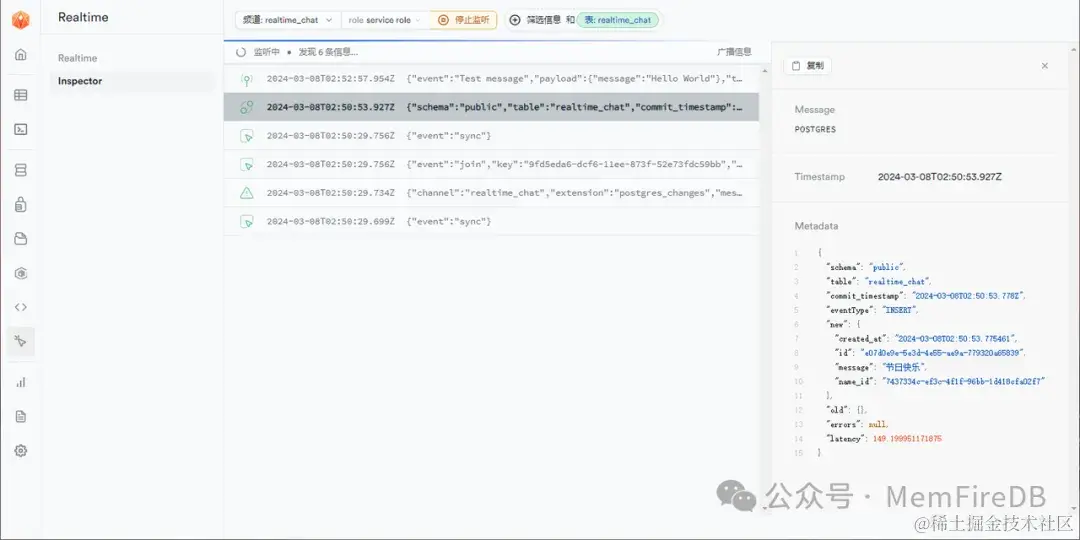This screenshot has height=540, width=1080.
Task: Click the 广播信息 button
Action: [734, 52]
